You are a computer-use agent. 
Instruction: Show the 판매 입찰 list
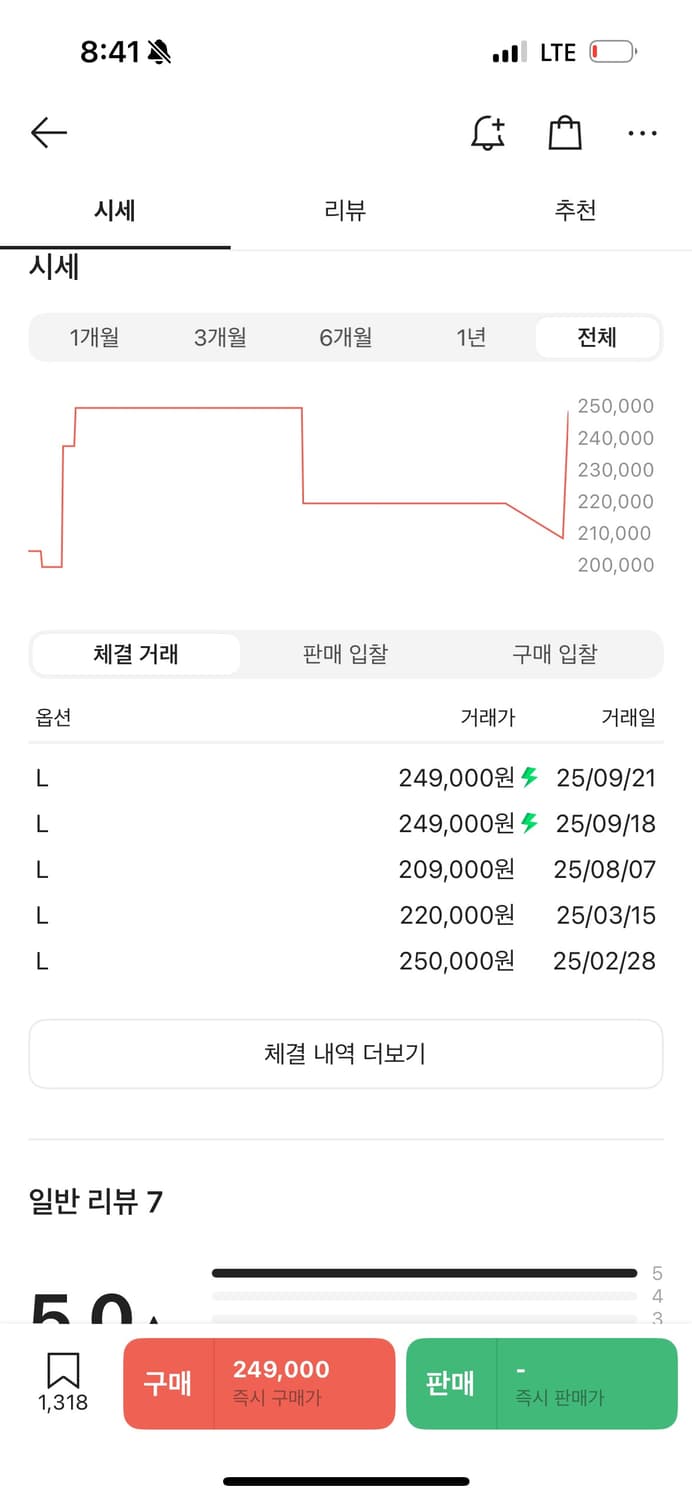(345, 655)
